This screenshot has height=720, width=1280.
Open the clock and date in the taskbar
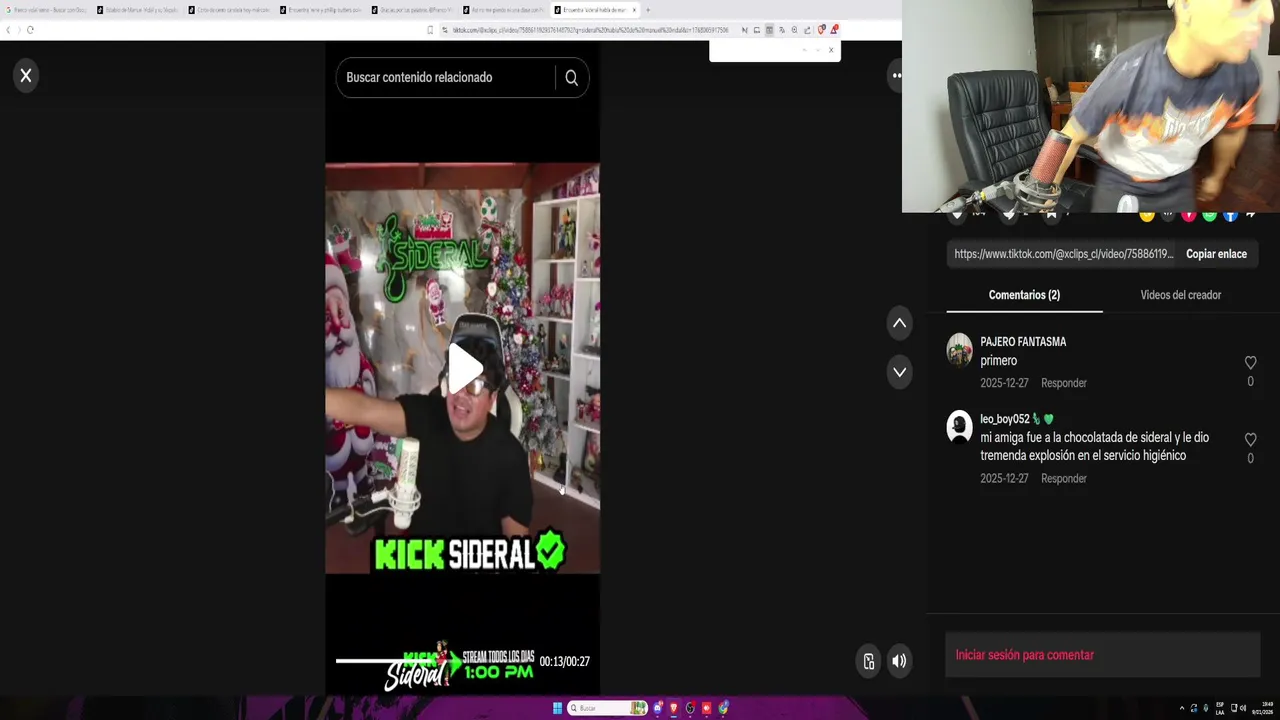1265,708
